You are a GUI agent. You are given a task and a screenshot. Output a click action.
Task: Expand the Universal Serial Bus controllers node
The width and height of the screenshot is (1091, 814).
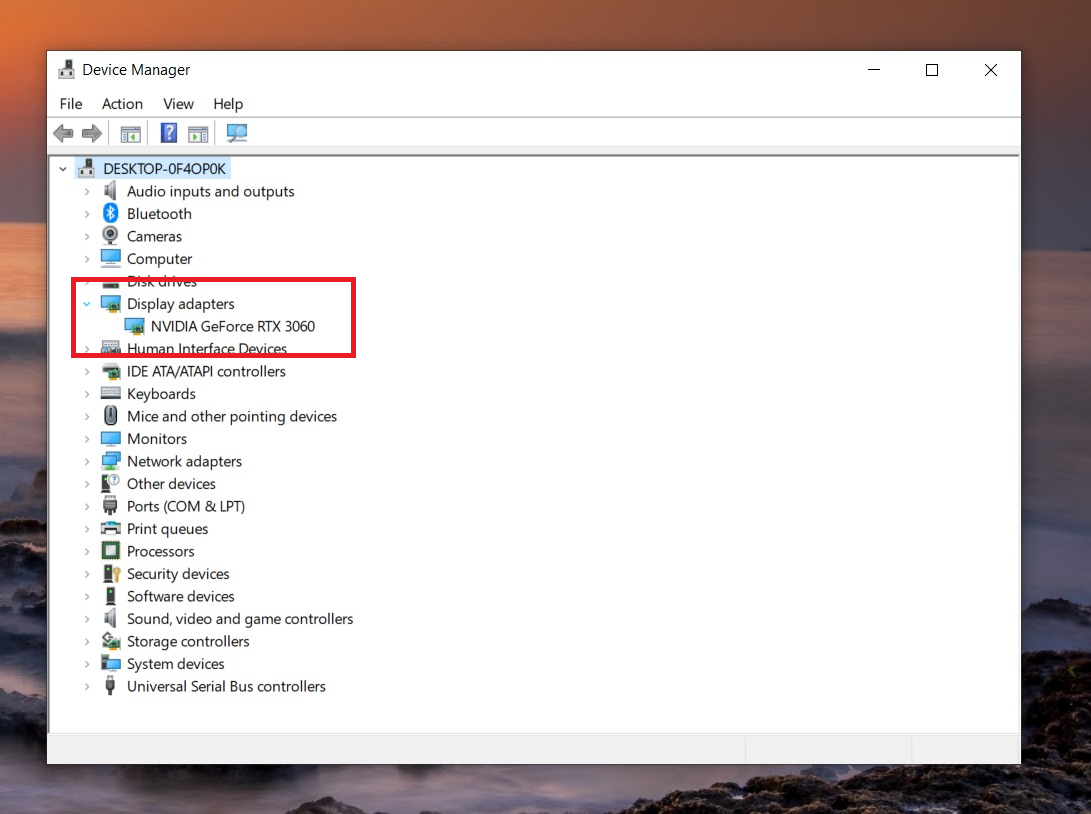coord(87,687)
